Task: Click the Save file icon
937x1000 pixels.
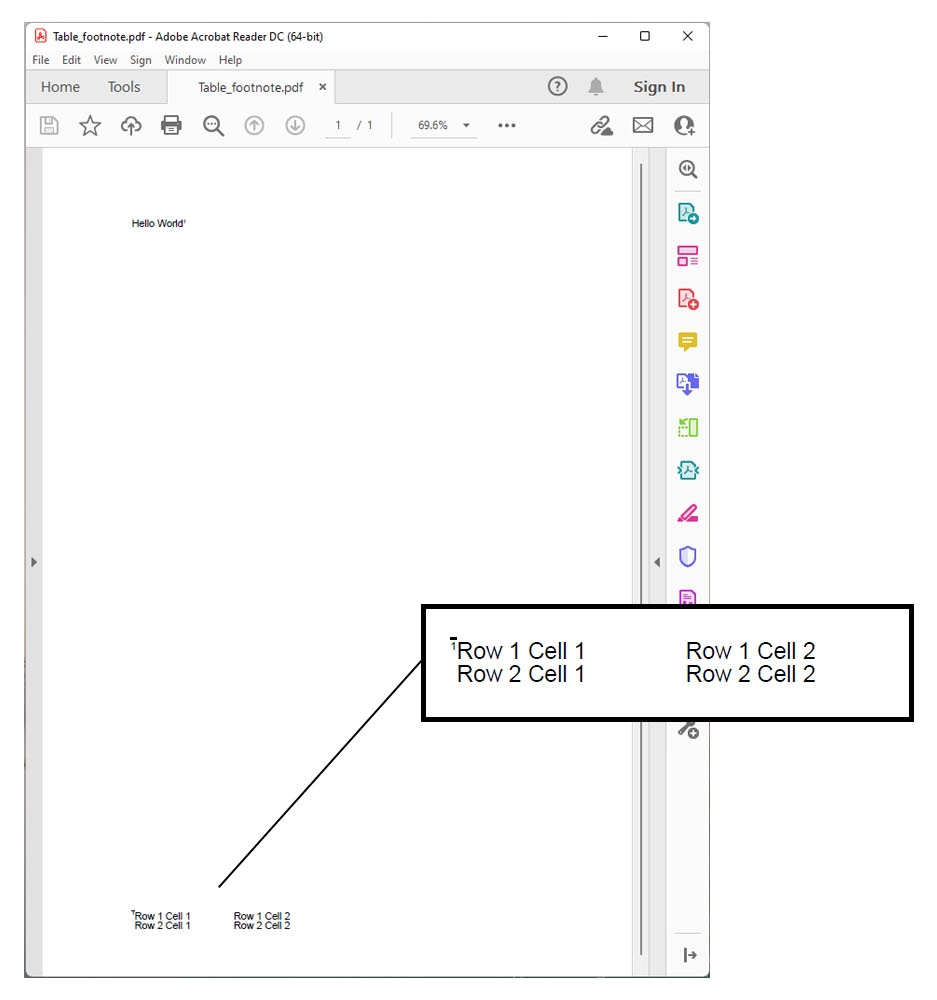Action: 48,125
